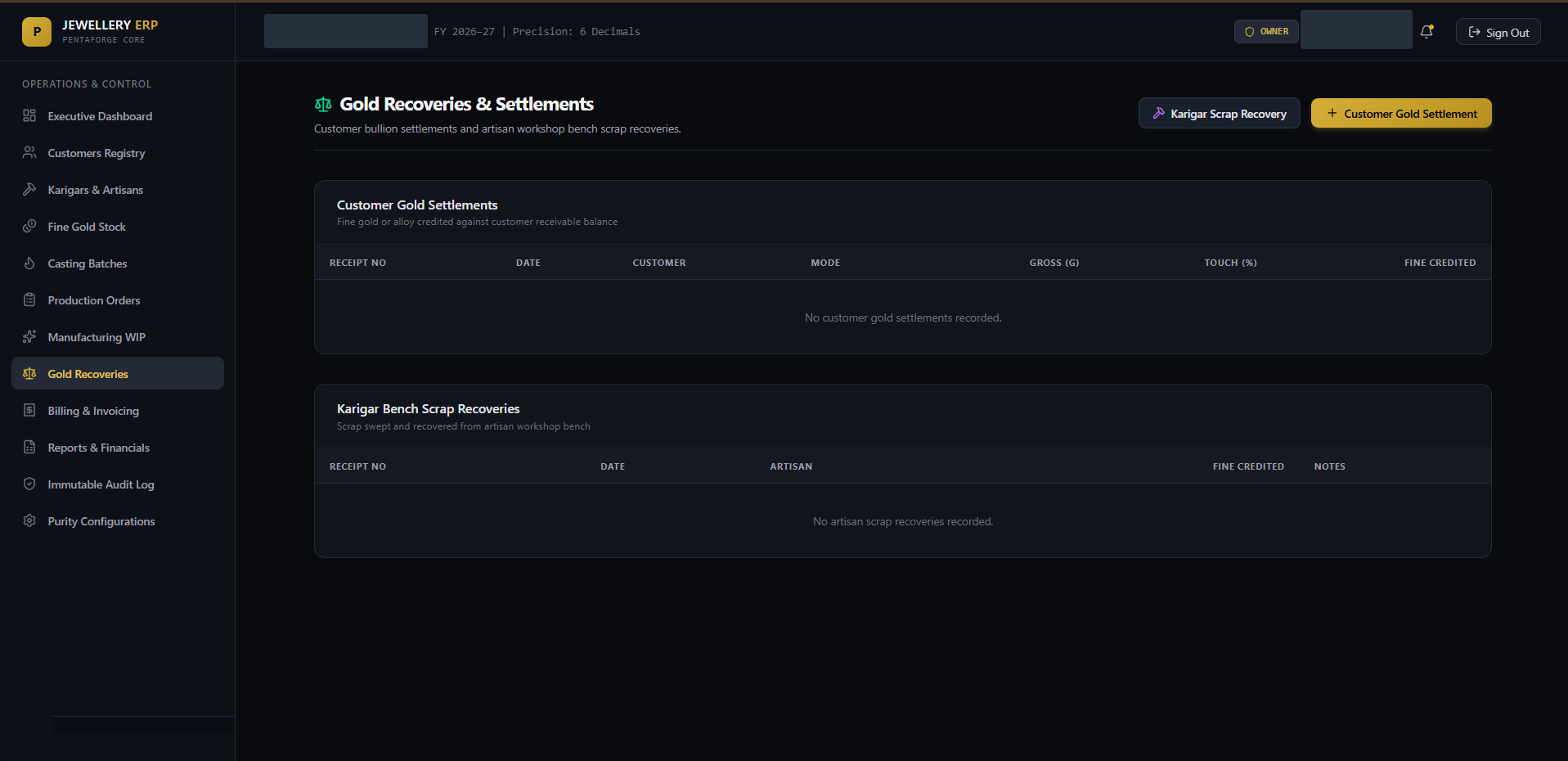Click the Fine Gold Stock coins icon
The image size is (1568, 761).
tap(29, 227)
